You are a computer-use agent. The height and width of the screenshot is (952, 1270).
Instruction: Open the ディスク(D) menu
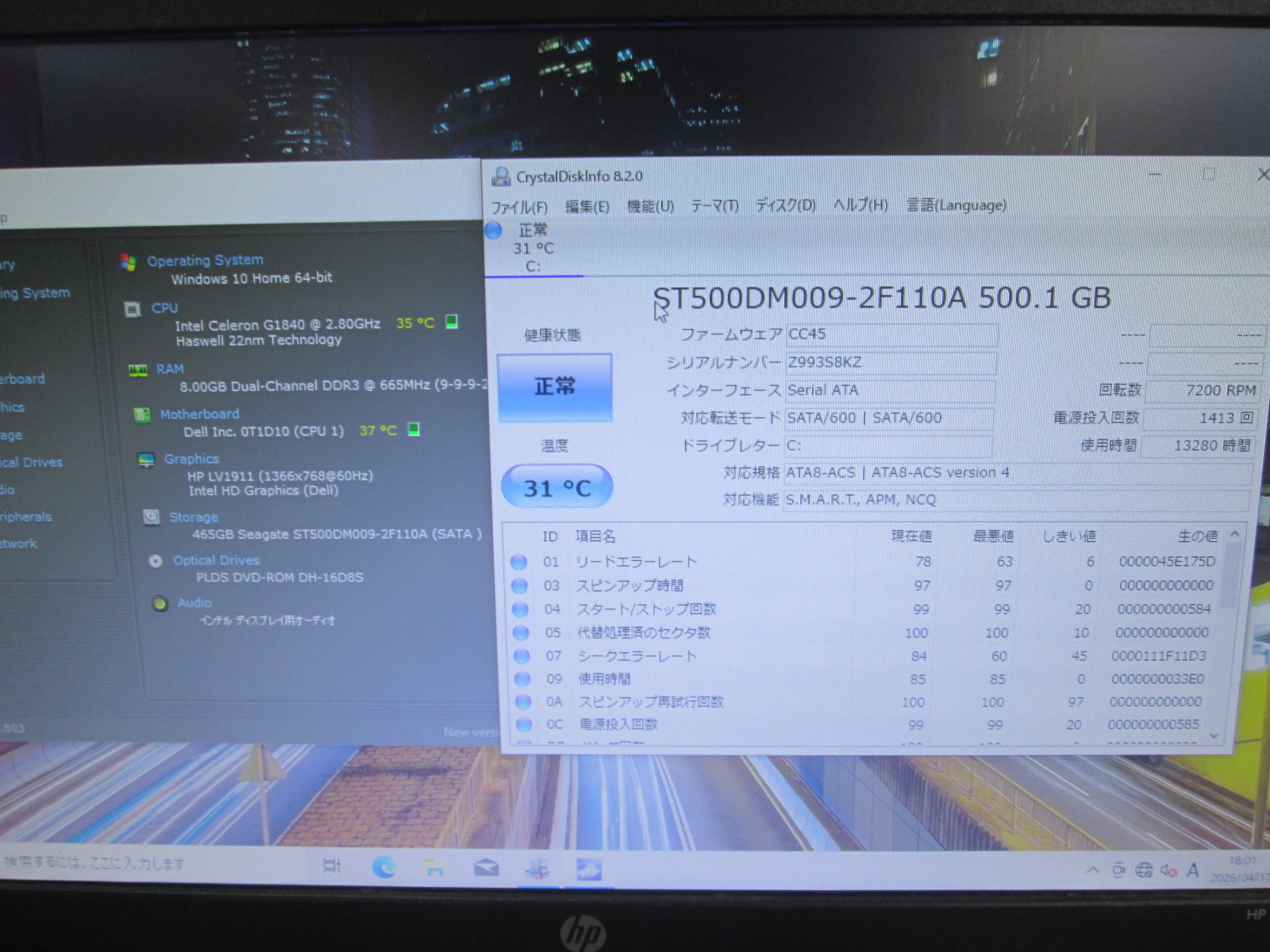point(785,205)
